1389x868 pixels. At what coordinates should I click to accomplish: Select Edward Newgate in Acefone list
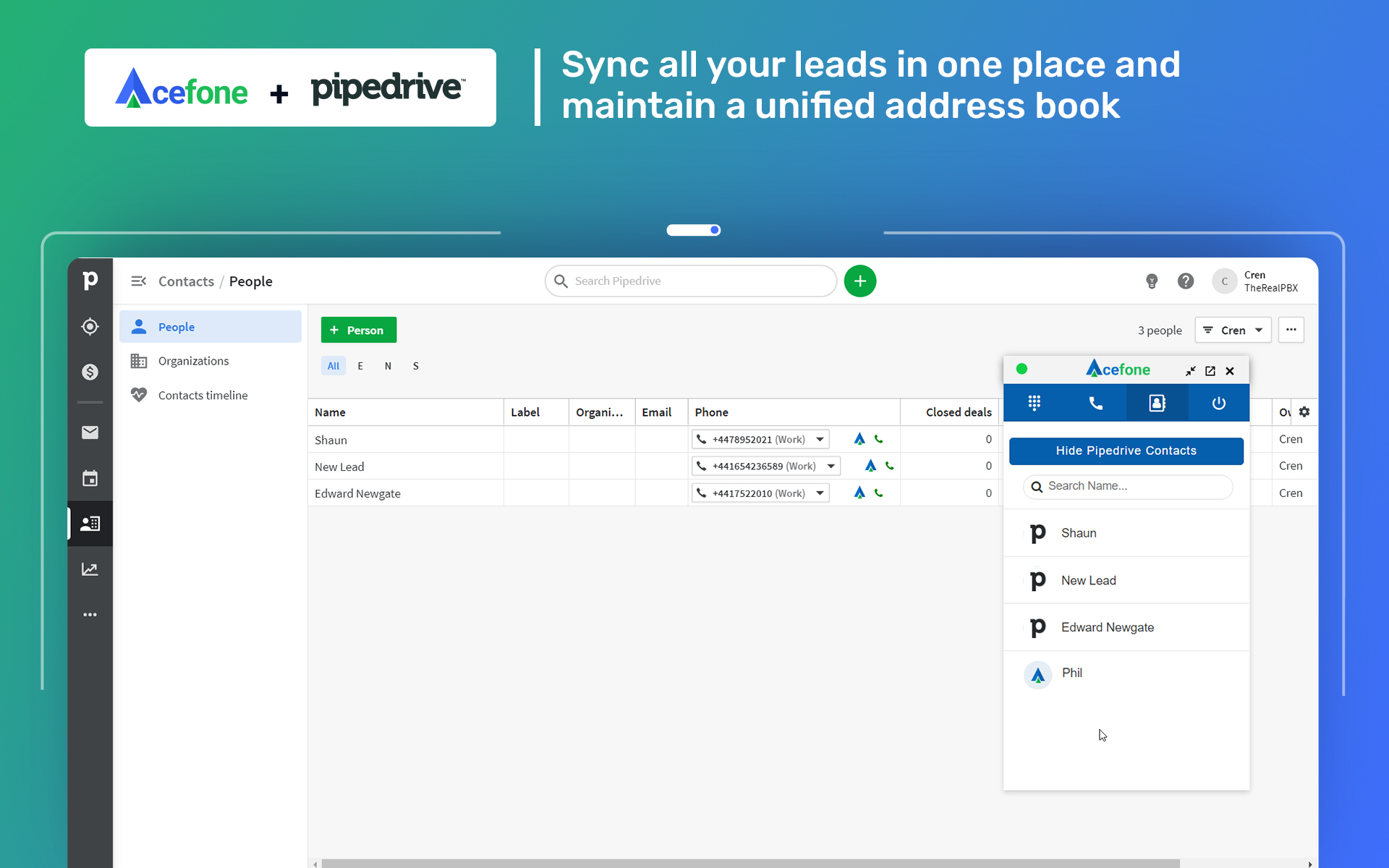coord(1126,627)
